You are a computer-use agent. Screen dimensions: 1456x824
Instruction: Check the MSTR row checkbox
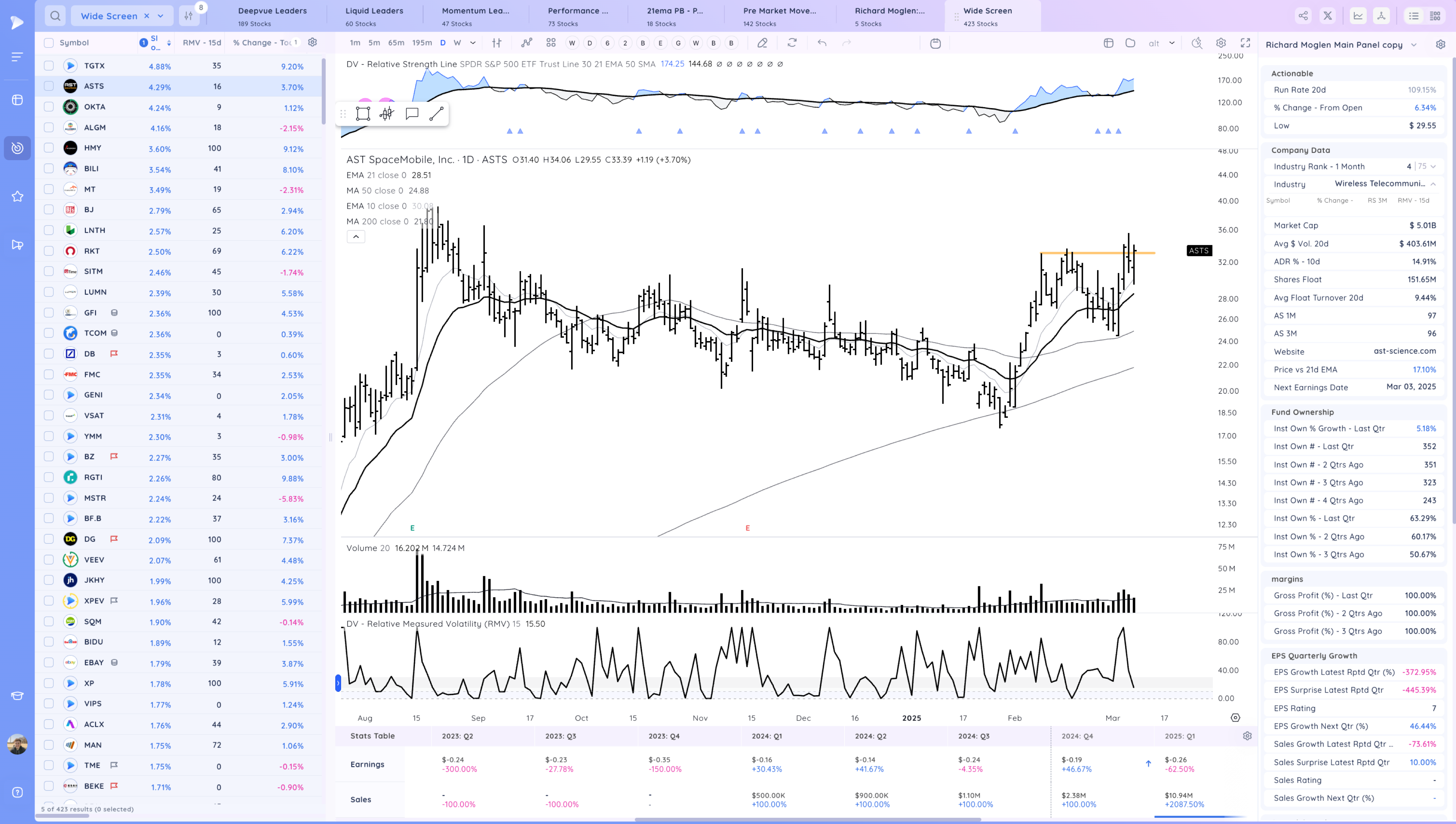[49, 498]
